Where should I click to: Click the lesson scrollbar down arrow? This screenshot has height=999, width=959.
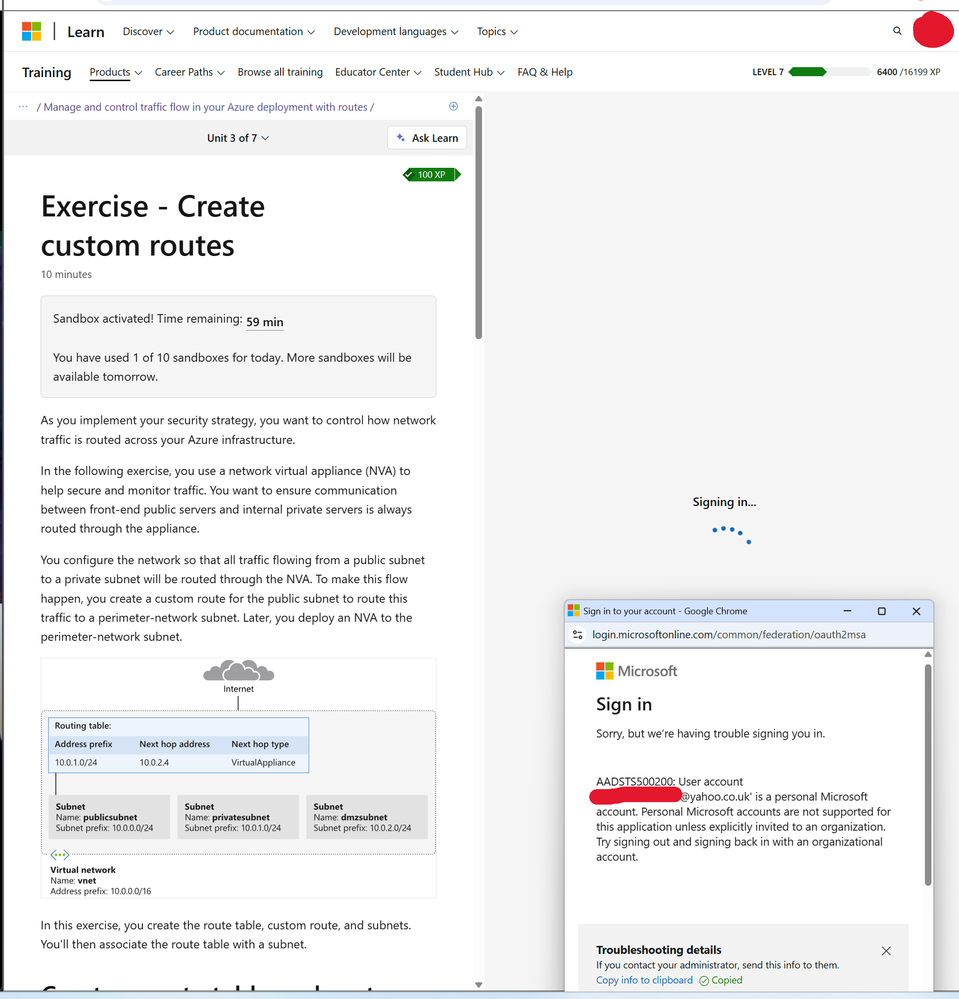coord(479,985)
